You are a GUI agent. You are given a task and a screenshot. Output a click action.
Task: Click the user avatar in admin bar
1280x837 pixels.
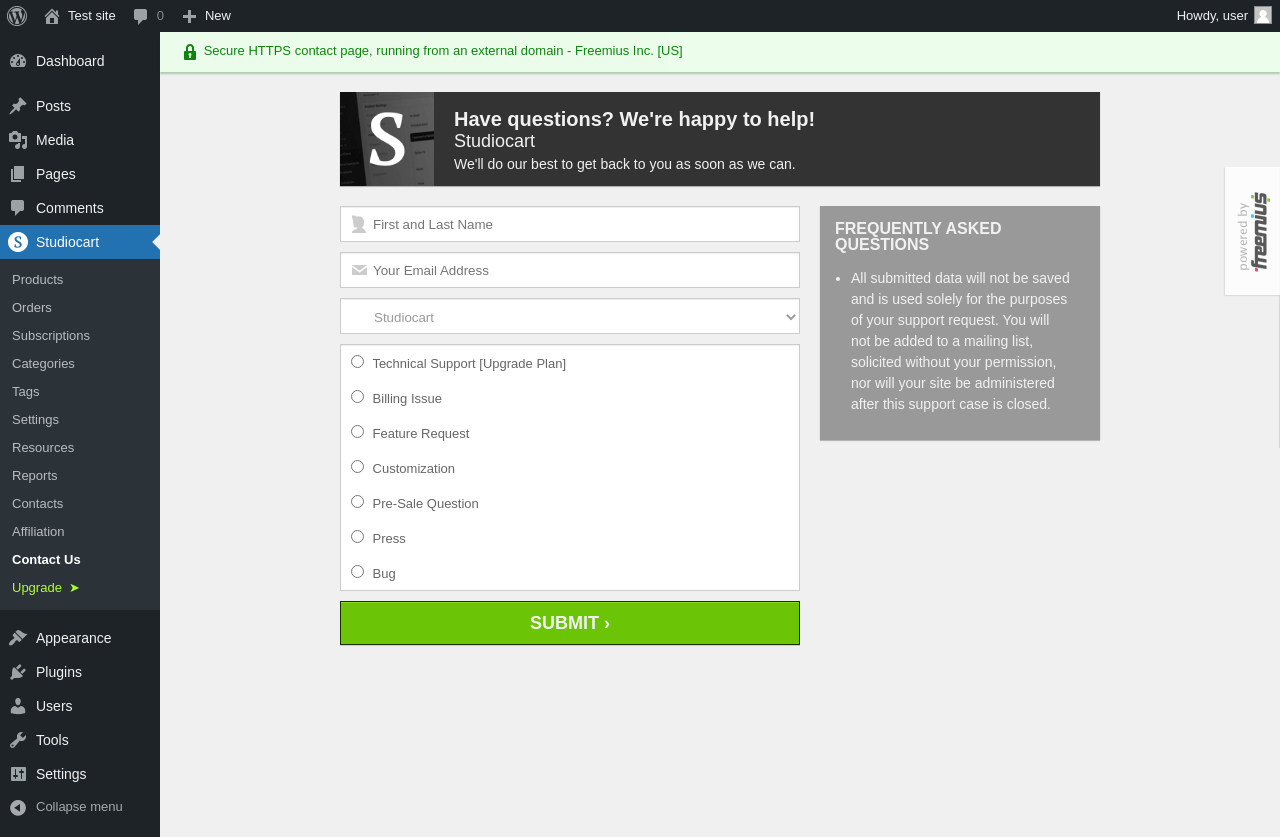coord(1263,15)
